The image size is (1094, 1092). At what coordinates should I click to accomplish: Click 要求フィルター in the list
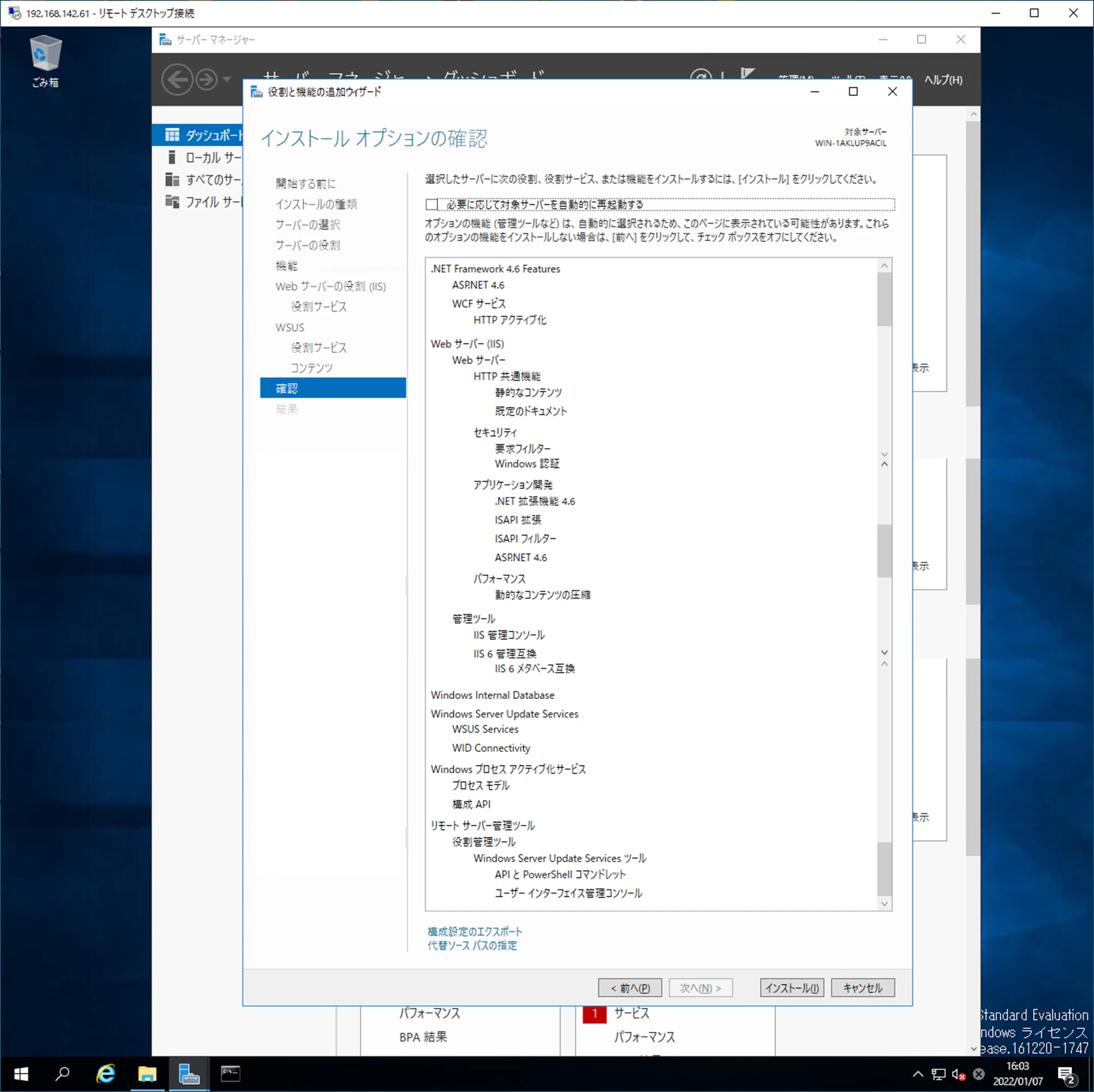tap(522, 449)
